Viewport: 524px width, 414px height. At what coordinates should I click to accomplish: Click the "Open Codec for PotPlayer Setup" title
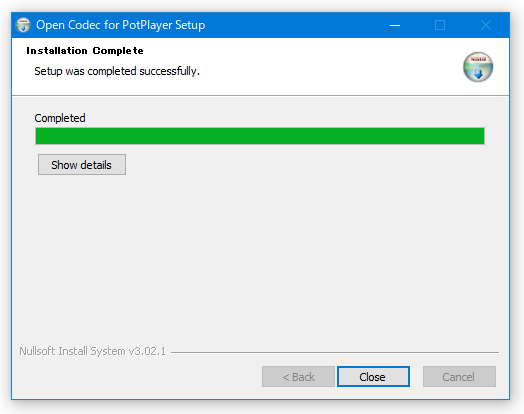[121, 25]
